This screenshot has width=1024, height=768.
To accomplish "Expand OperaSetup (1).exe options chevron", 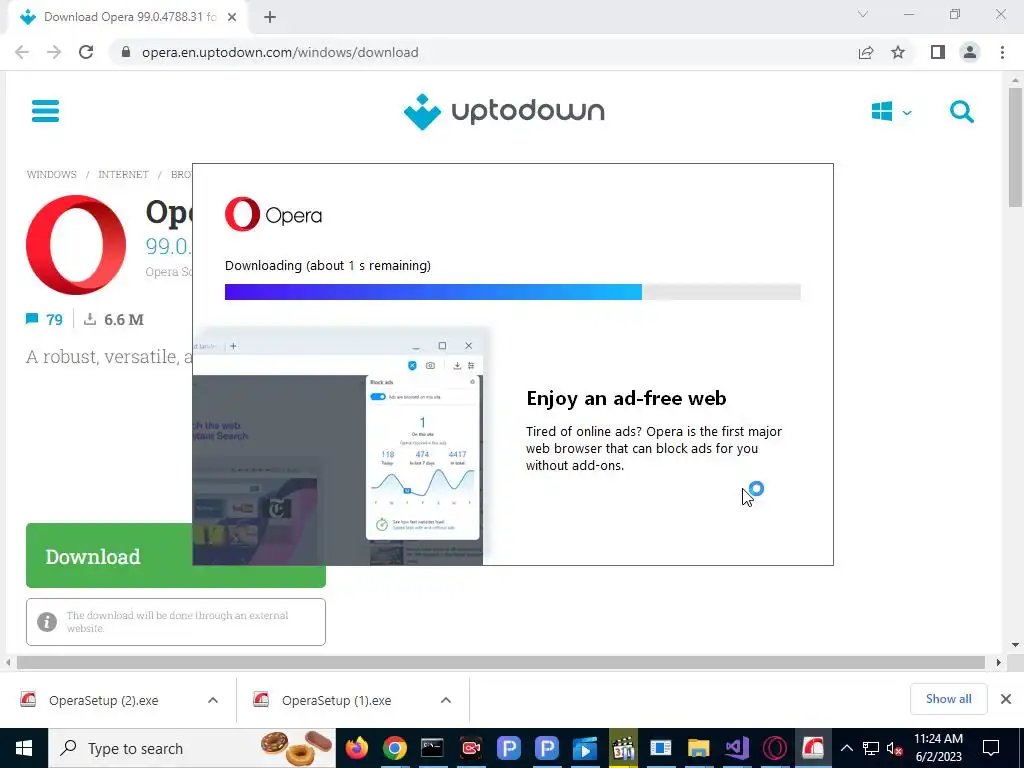I will pyautogui.click(x=446, y=700).
